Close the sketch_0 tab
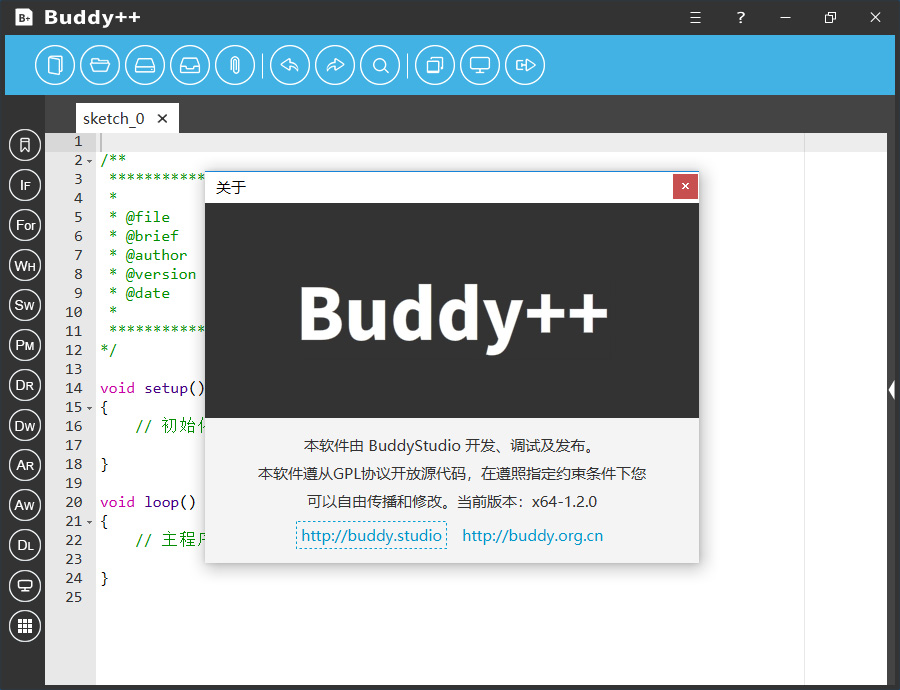The width and height of the screenshot is (900, 690). [162, 118]
